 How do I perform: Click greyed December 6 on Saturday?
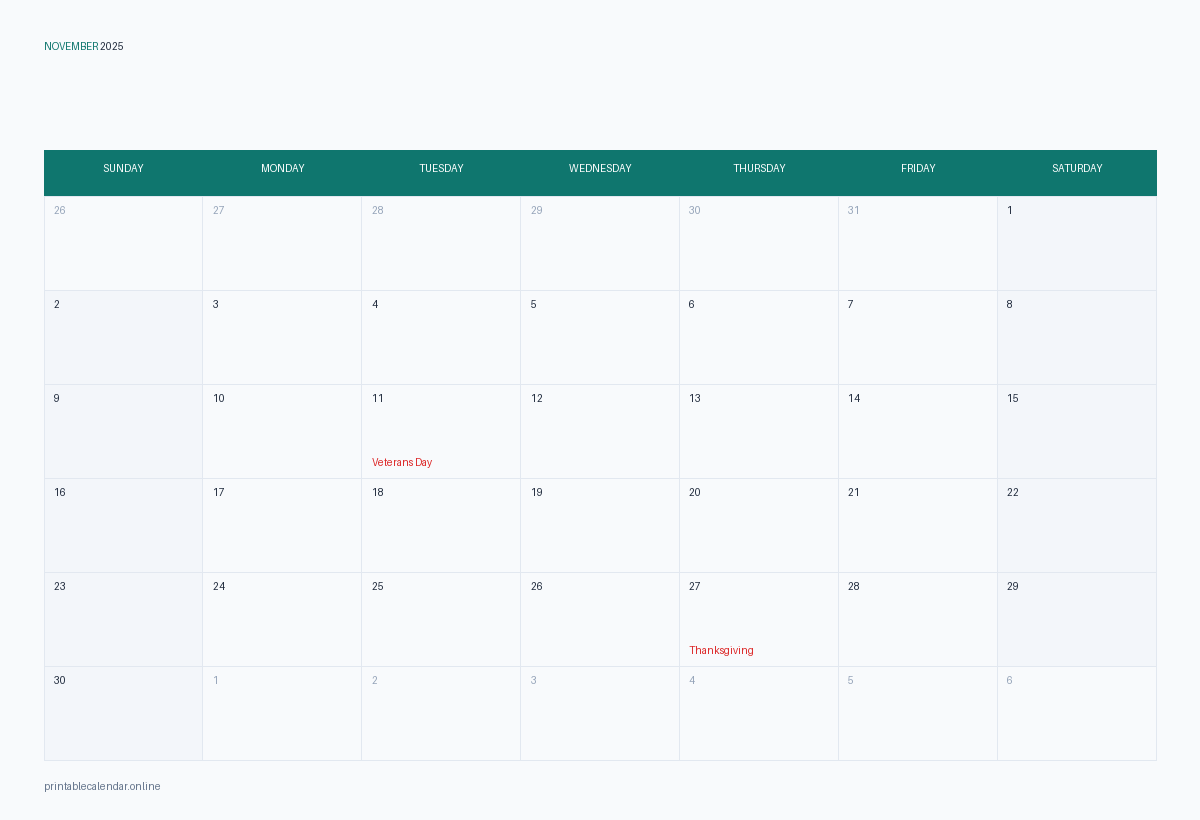pyautogui.click(x=1009, y=681)
